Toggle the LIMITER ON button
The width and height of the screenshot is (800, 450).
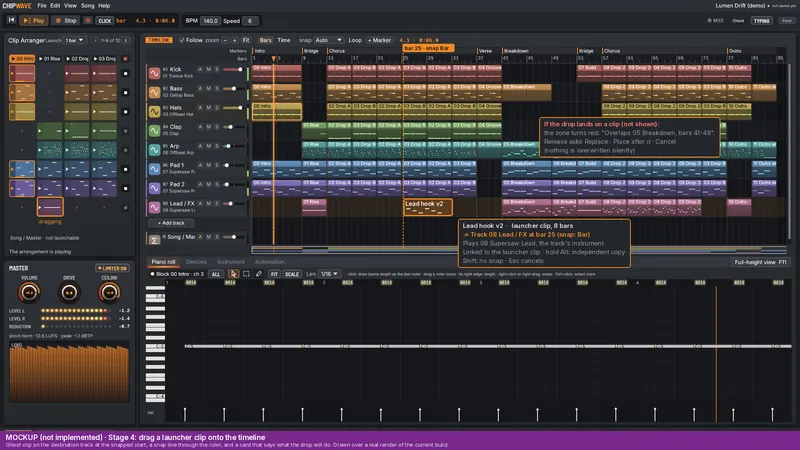click(112, 268)
